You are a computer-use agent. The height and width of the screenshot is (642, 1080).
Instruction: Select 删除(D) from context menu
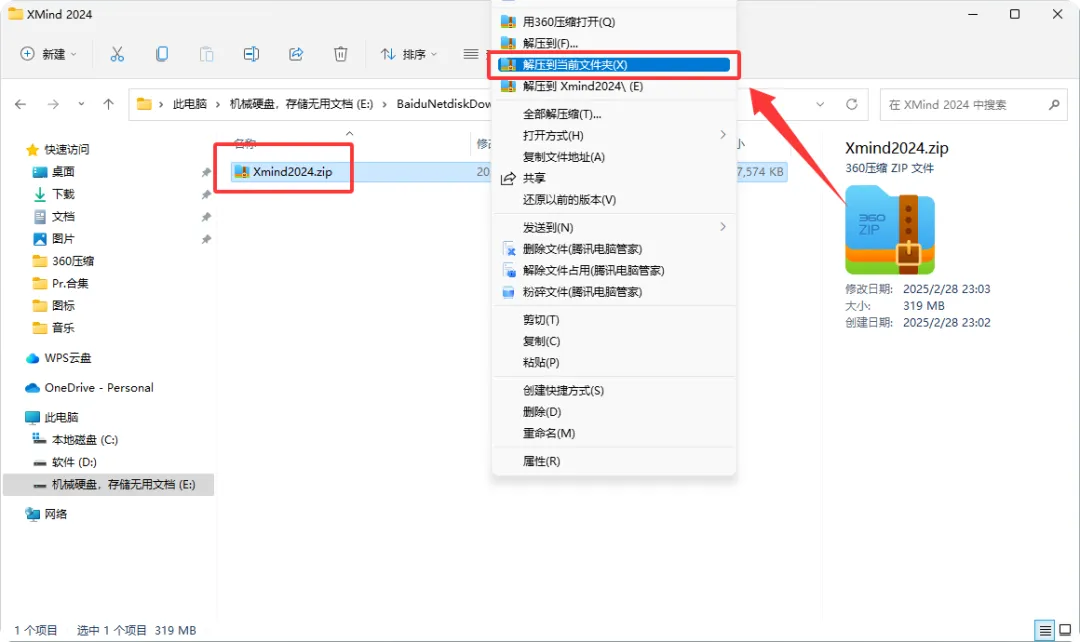tap(614, 411)
